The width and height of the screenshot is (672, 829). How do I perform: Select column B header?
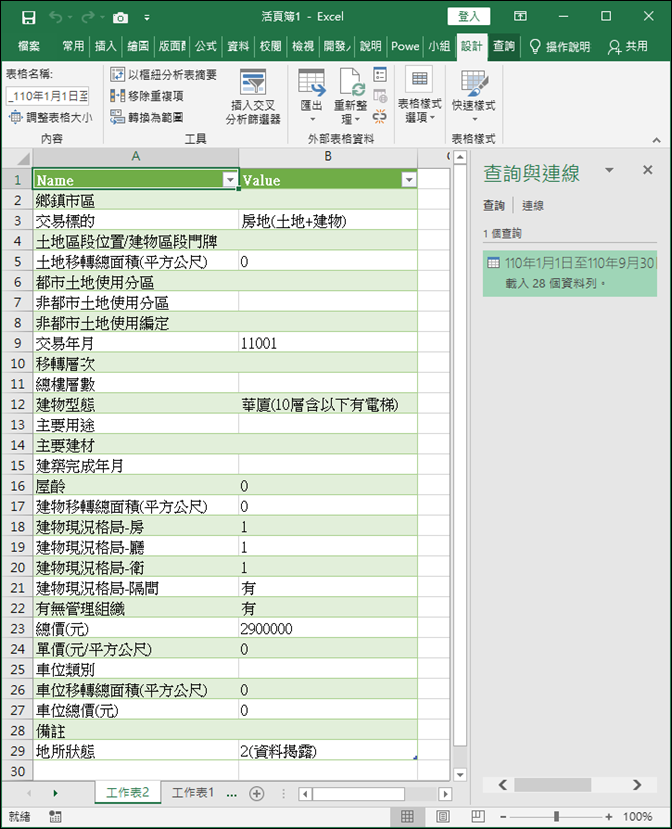tap(328, 157)
